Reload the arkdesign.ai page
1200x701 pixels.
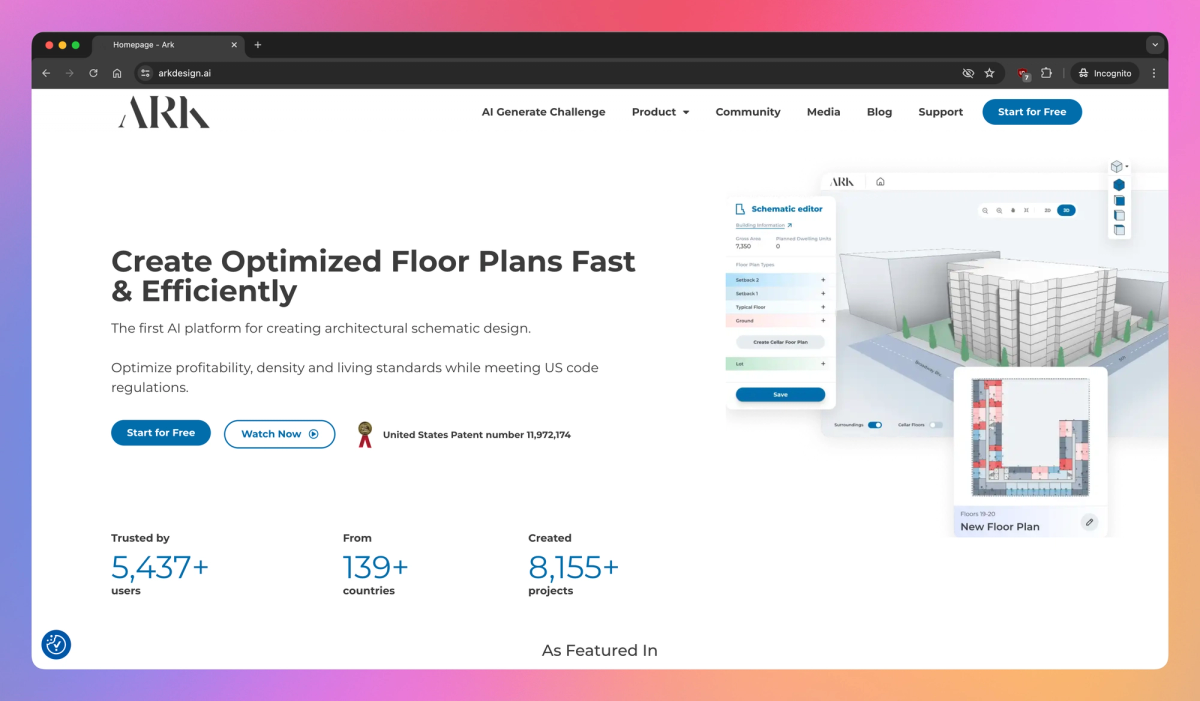93,73
